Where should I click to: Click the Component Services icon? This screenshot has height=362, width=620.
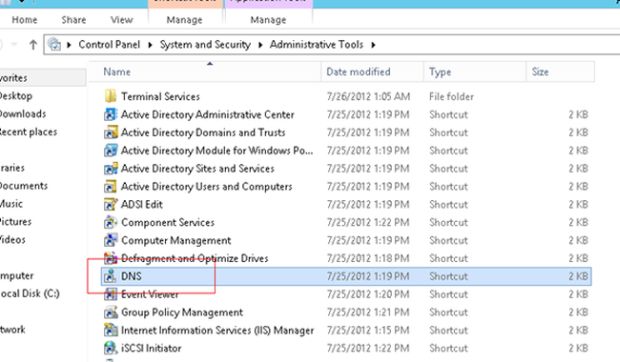coord(110,222)
